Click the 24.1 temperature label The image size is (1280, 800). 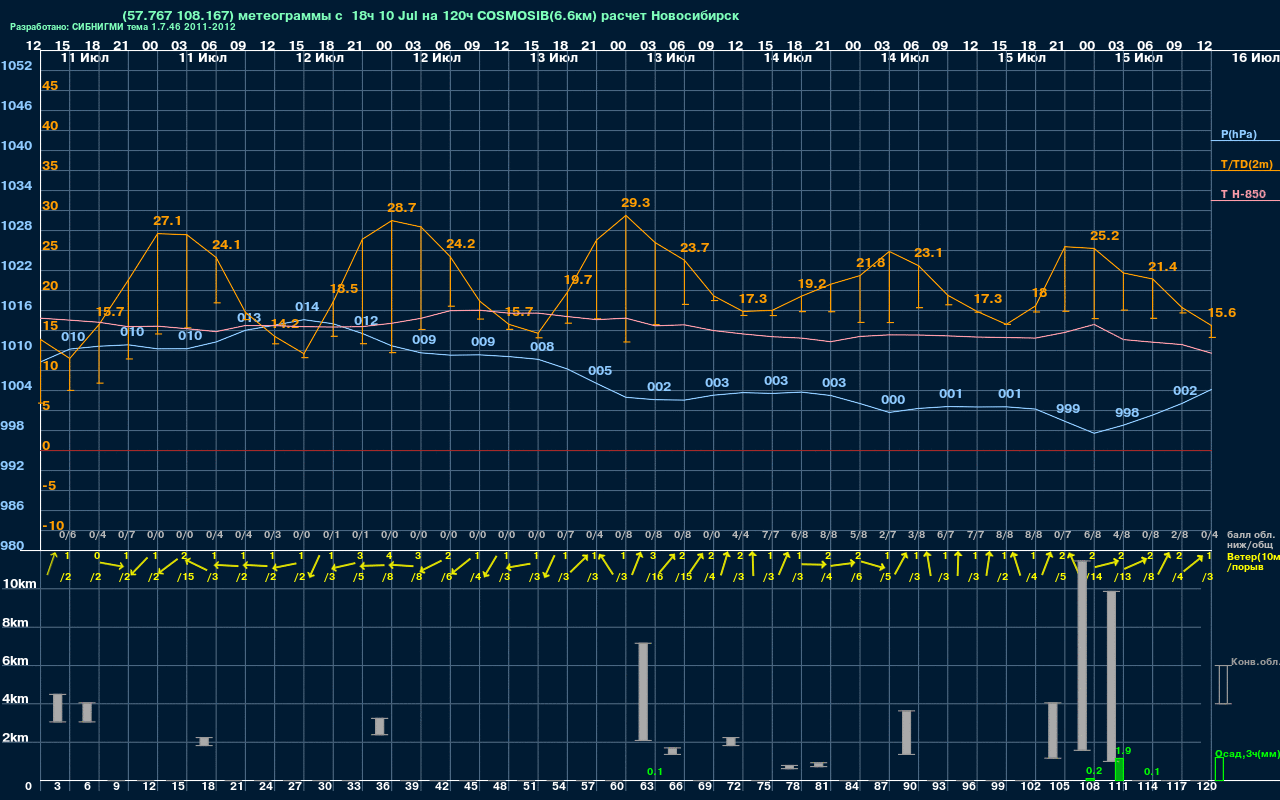pyautogui.click(x=226, y=245)
